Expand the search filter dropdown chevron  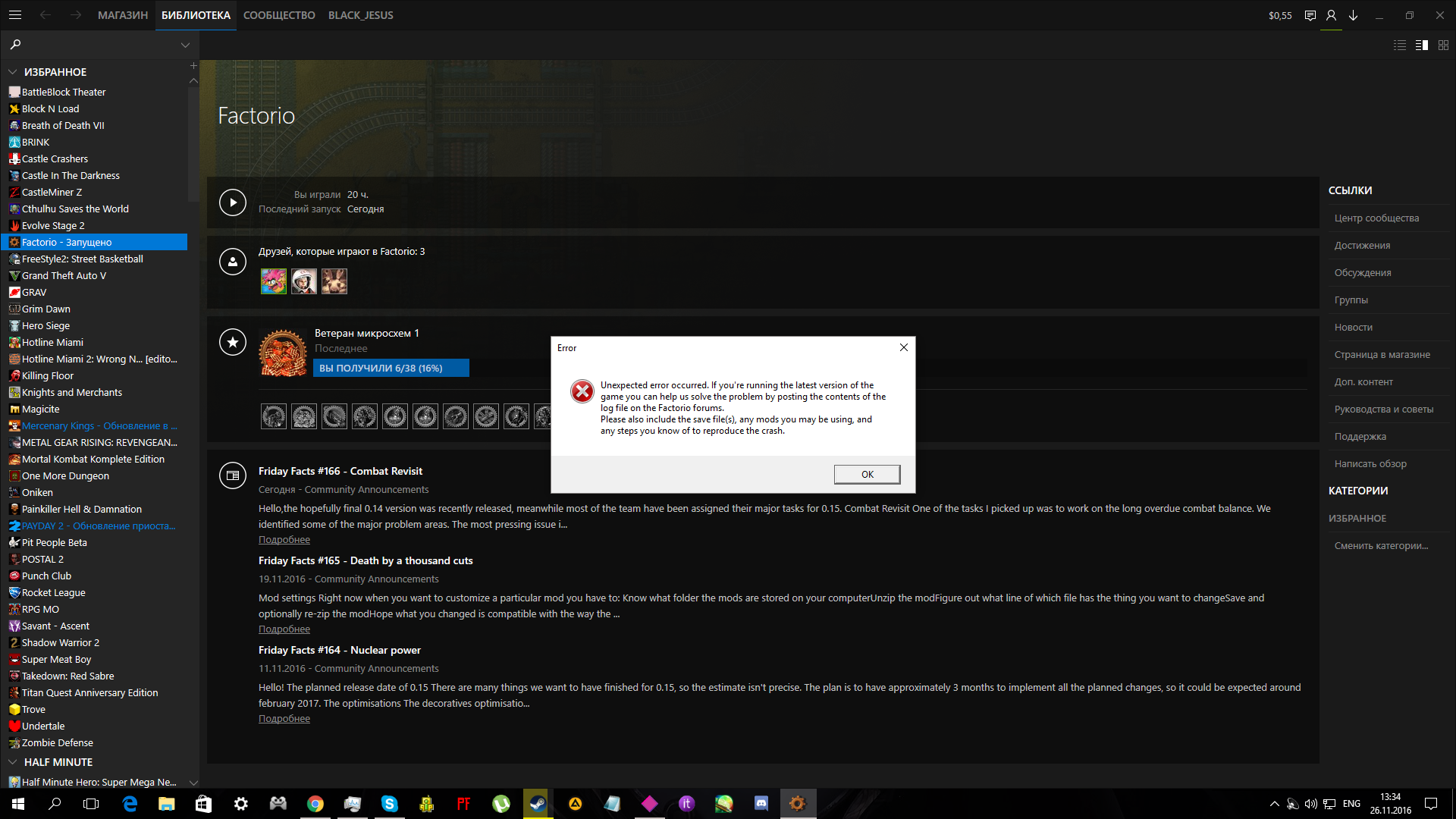pyautogui.click(x=185, y=45)
